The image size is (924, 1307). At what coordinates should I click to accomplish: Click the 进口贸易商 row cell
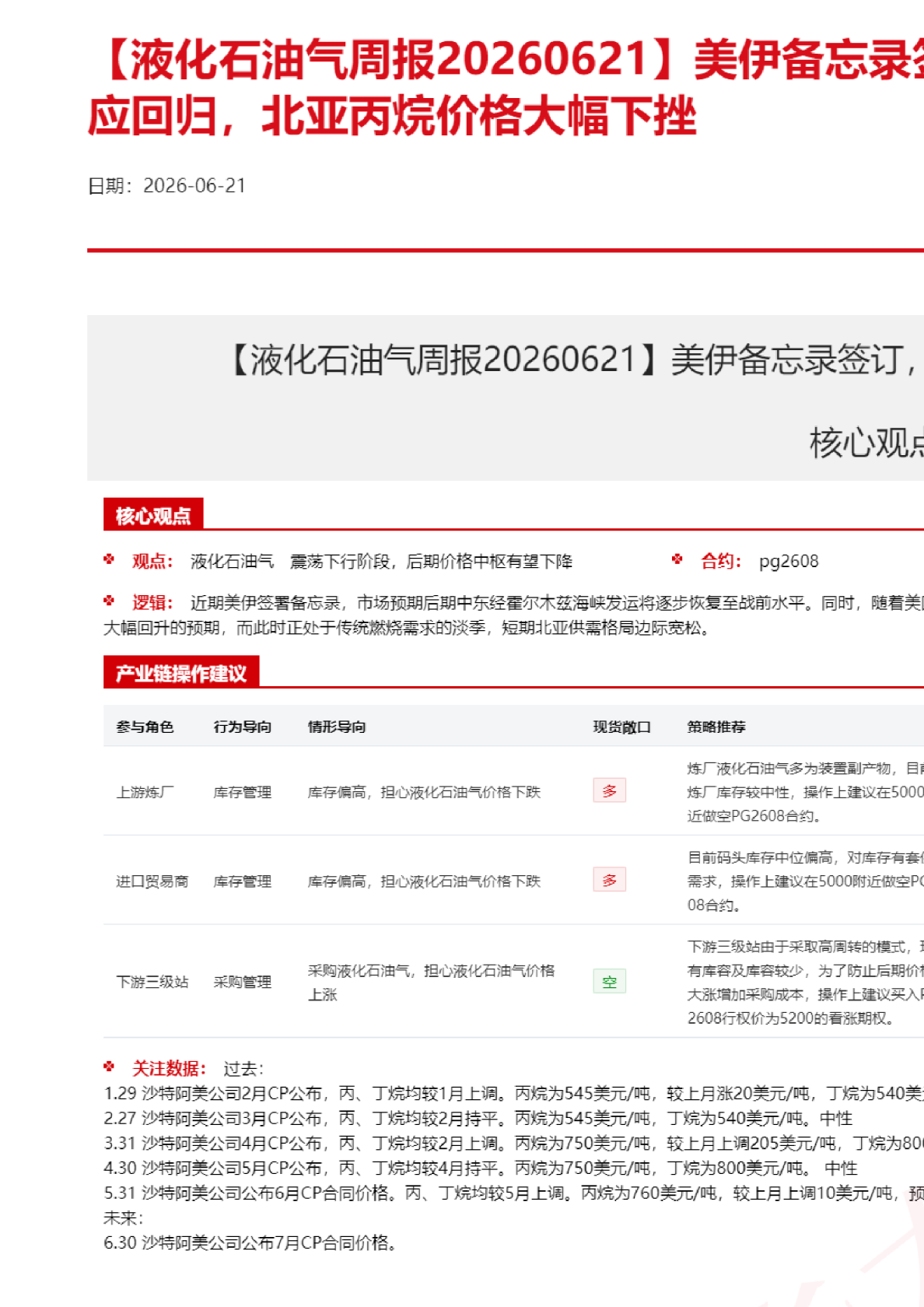152,881
